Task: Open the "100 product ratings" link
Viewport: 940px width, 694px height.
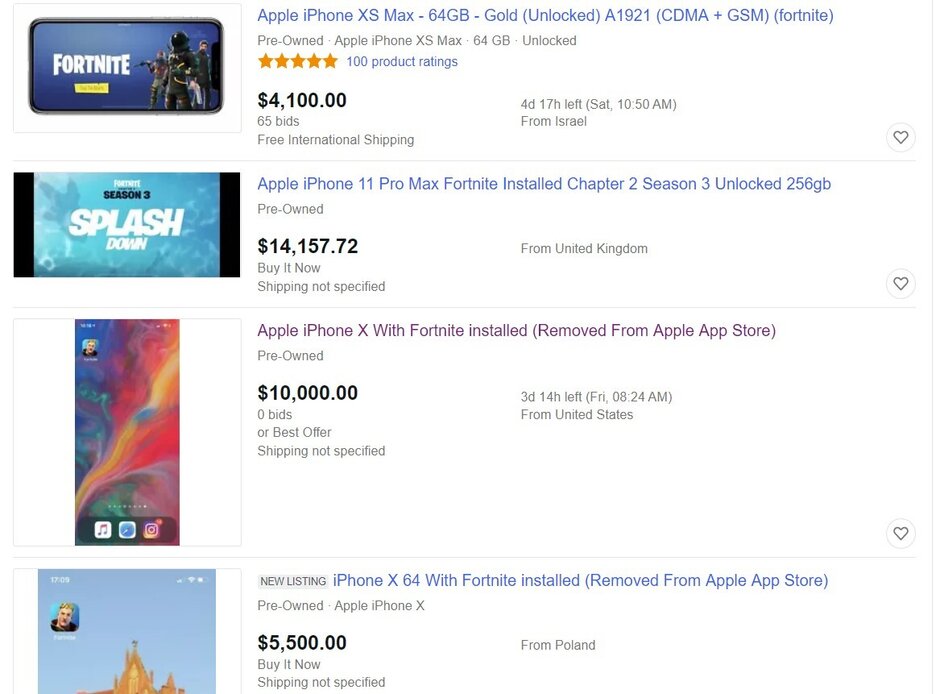Action: (x=402, y=61)
